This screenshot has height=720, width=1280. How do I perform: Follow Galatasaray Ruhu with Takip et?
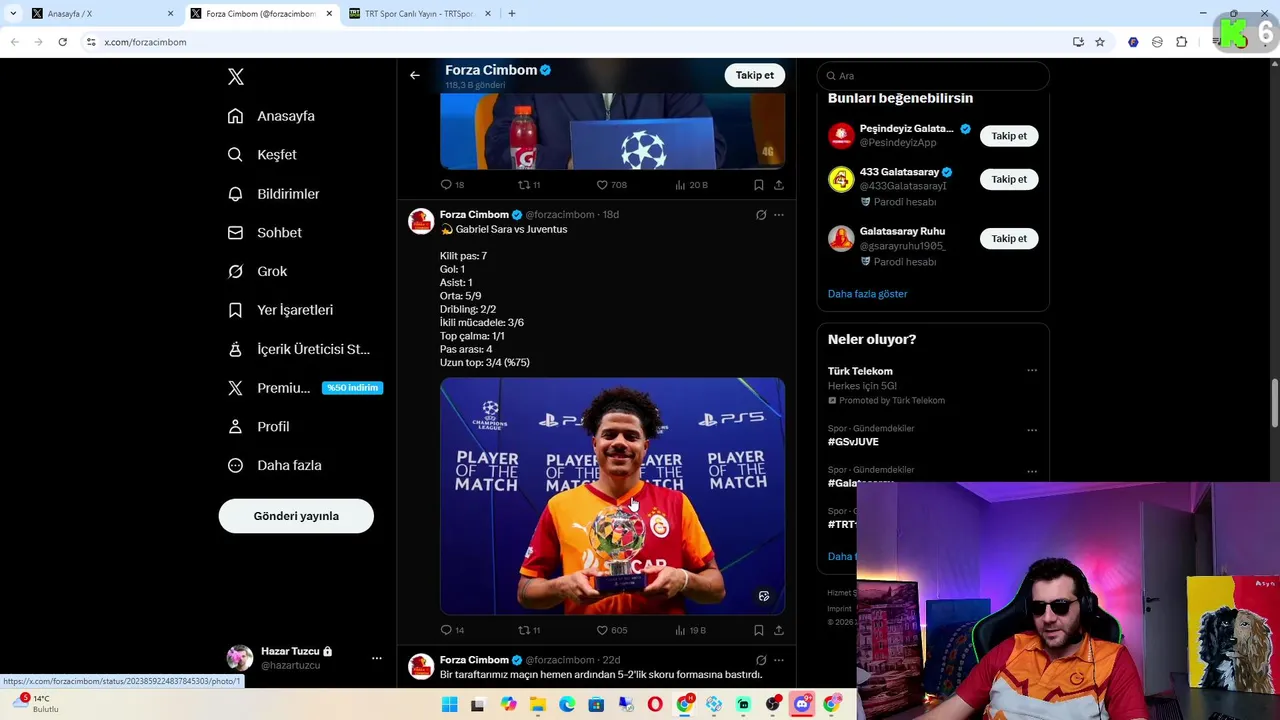[x=1009, y=239]
